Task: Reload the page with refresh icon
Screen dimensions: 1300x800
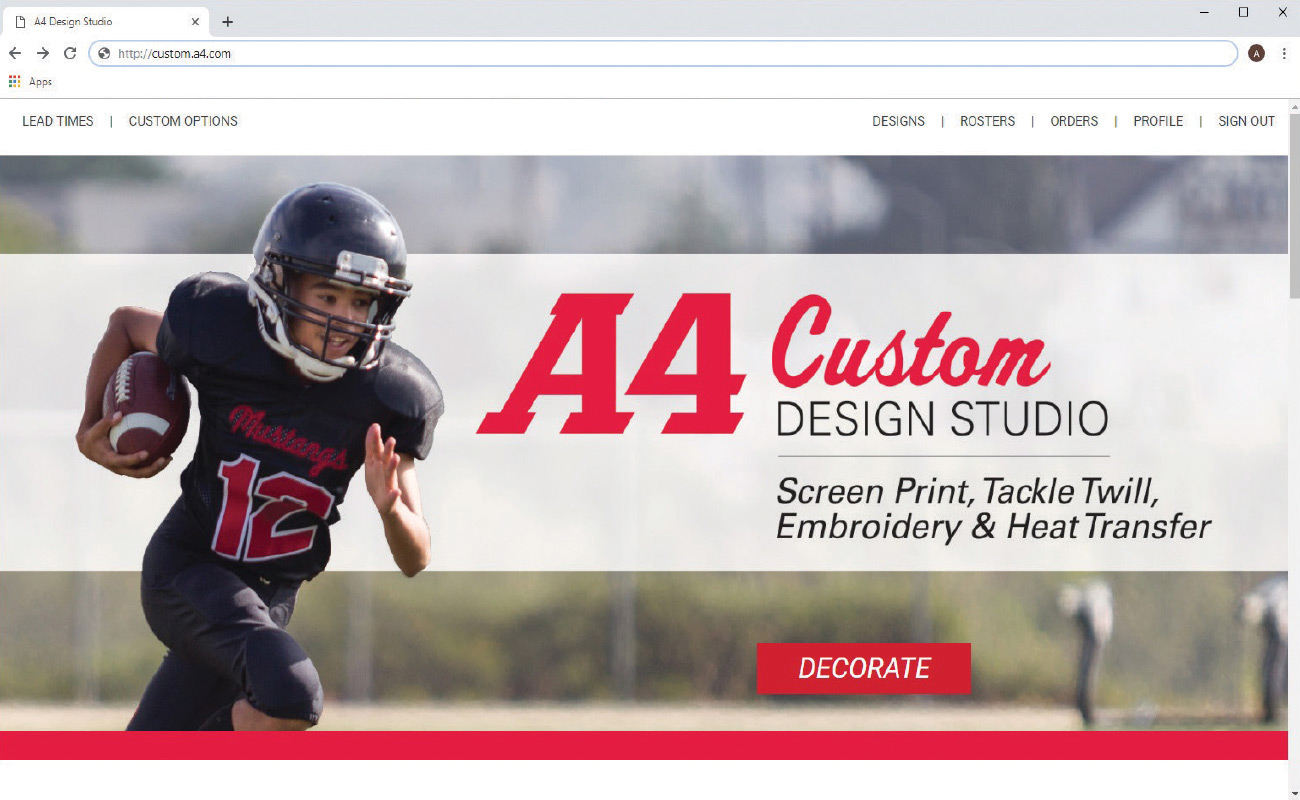Action: coord(70,54)
